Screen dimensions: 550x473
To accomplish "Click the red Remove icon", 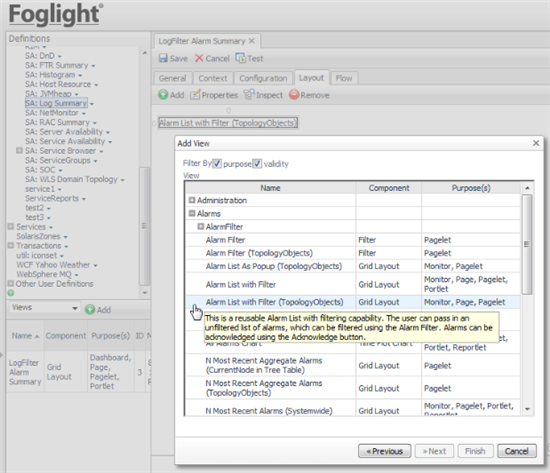I will pos(294,95).
